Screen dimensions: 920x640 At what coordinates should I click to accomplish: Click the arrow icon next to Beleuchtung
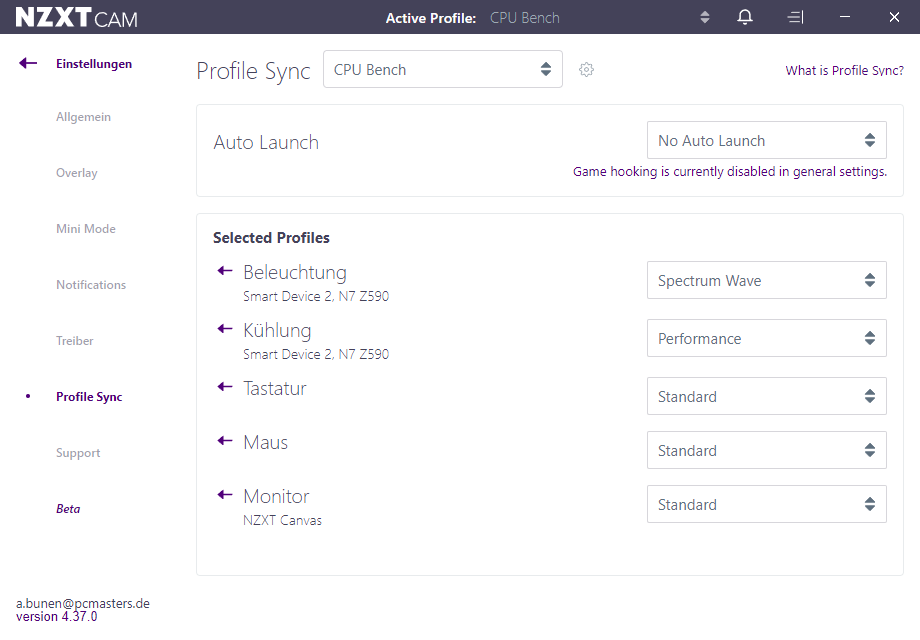(x=225, y=270)
